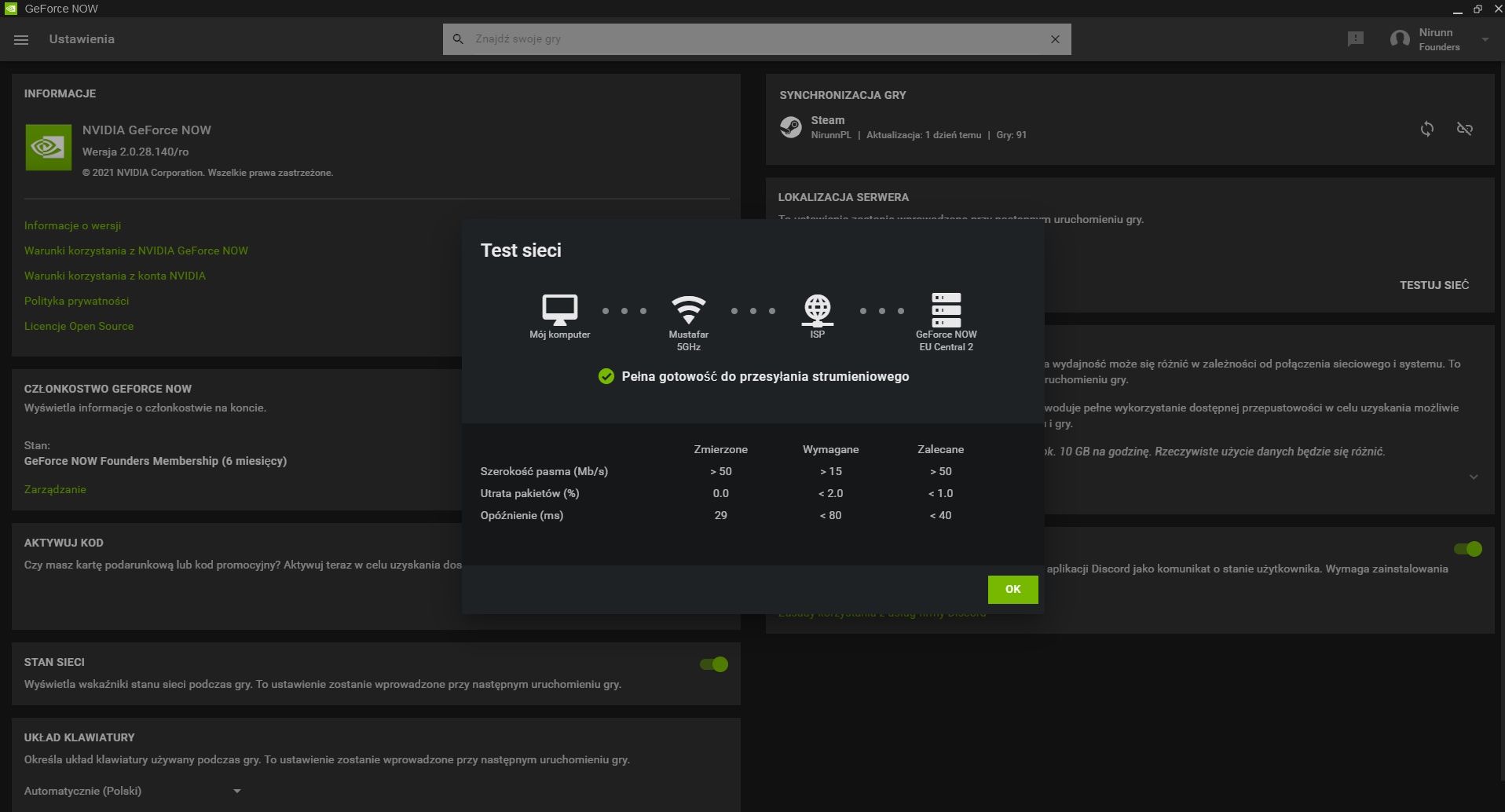
Task: Click the Ustawienia page title
Action: (x=82, y=39)
